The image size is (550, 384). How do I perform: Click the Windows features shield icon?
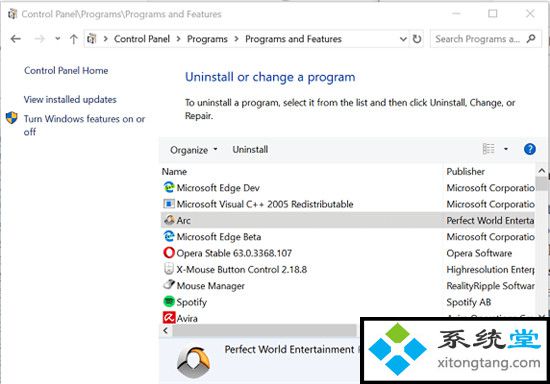pos(12,118)
